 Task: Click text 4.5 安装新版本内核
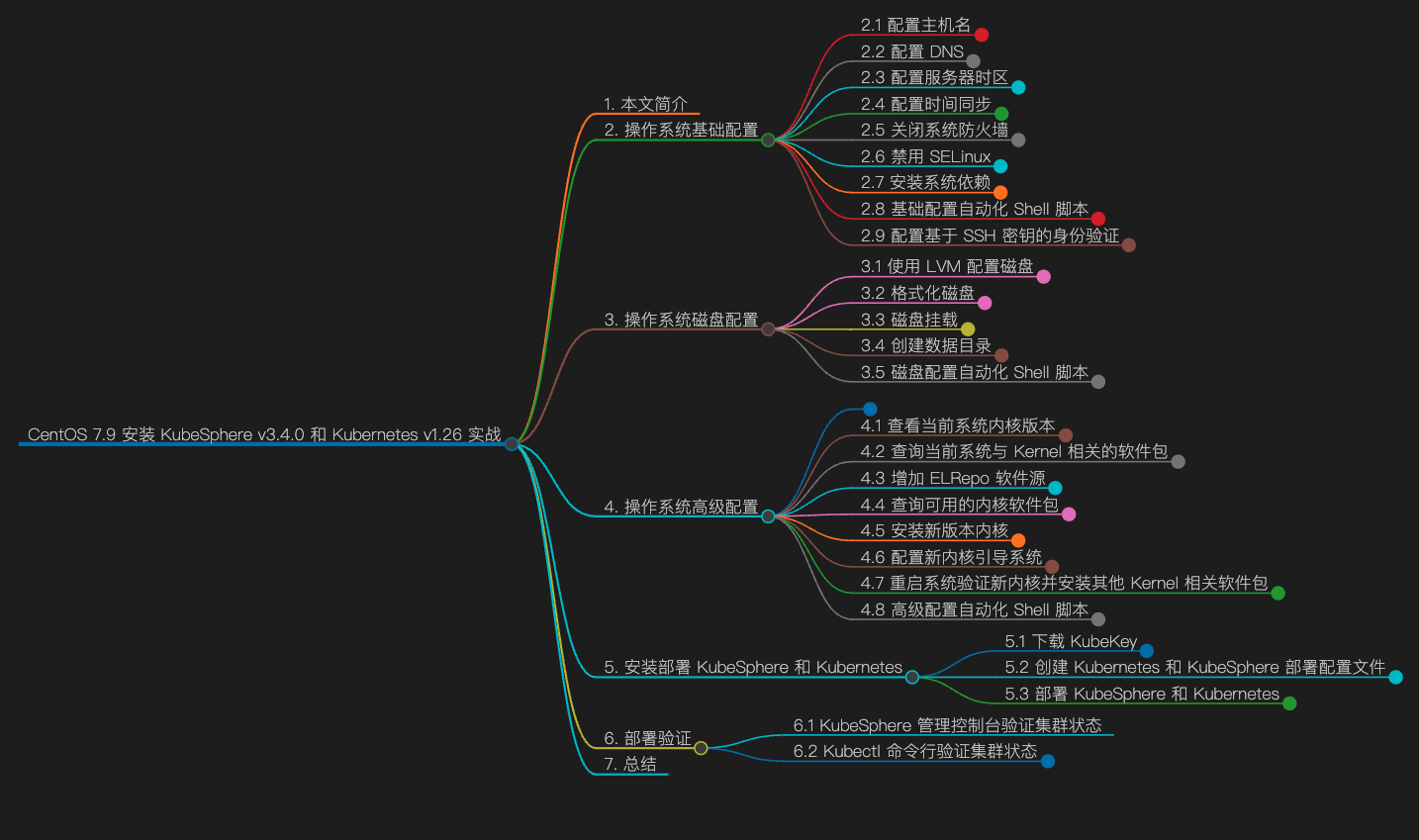934,530
